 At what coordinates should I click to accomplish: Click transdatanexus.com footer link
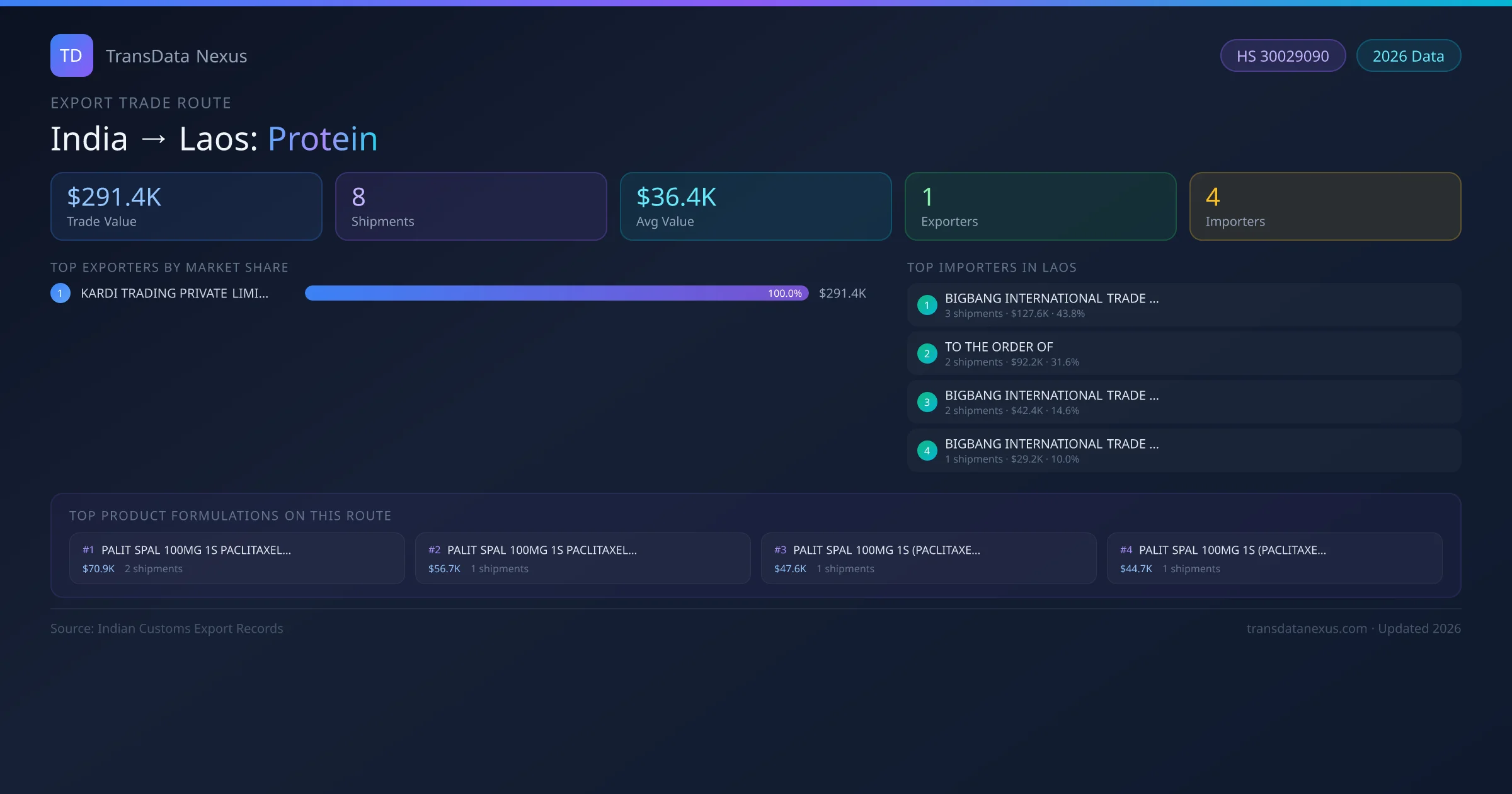[x=1307, y=628]
